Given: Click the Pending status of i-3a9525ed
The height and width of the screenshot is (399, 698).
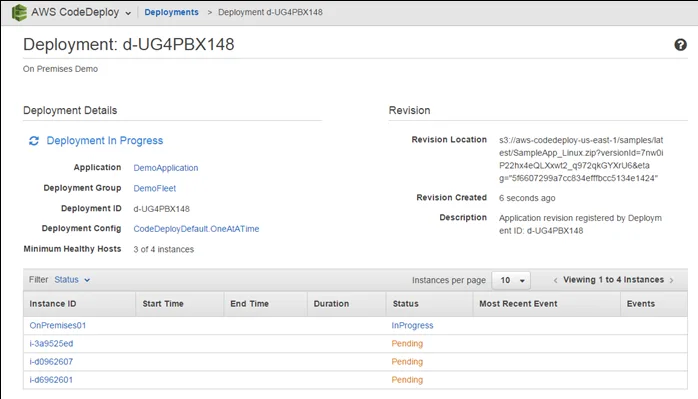Looking at the screenshot, I should [x=407, y=344].
